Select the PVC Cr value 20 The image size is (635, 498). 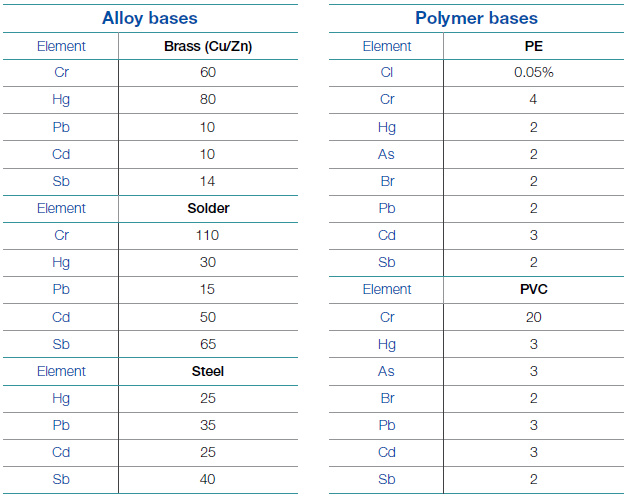(533, 317)
